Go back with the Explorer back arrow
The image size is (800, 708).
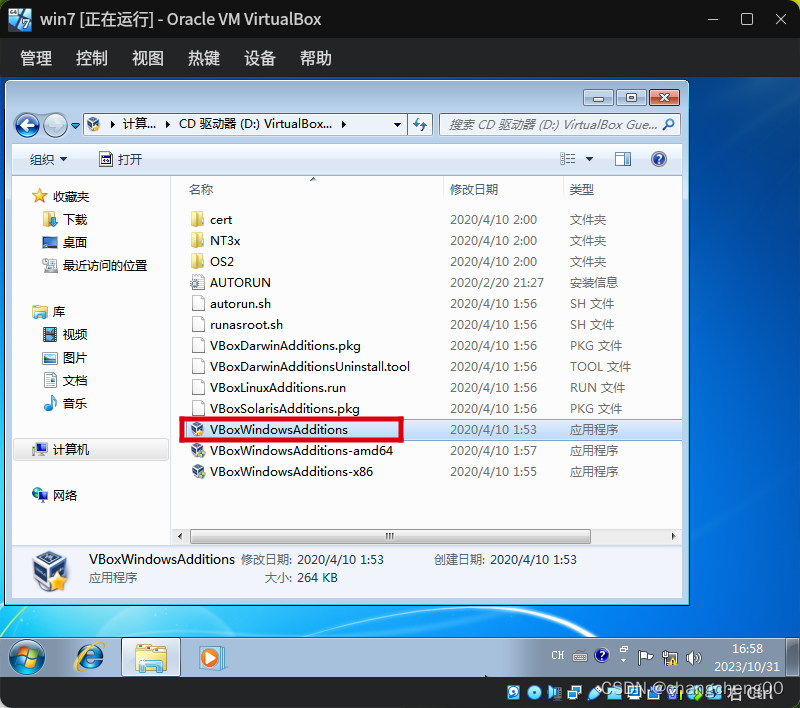tap(27, 125)
